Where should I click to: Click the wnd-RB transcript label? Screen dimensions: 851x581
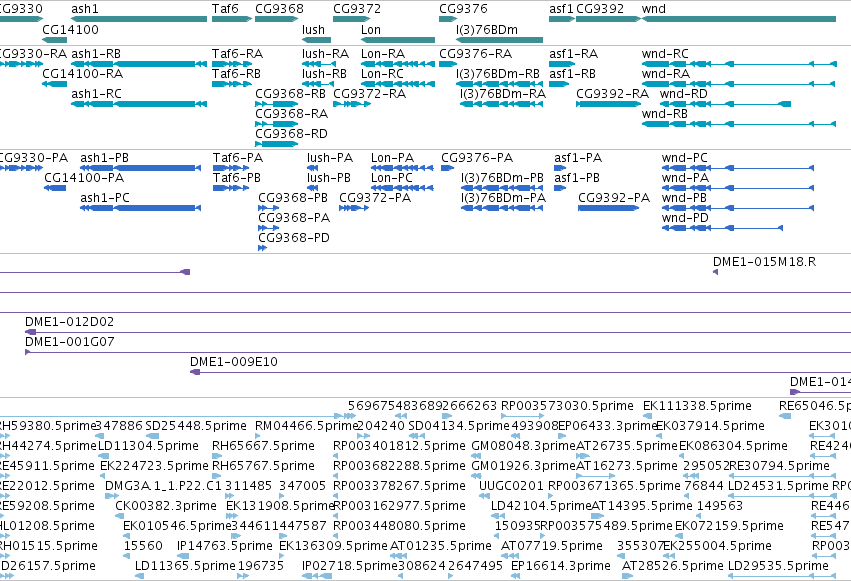(x=665, y=114)
